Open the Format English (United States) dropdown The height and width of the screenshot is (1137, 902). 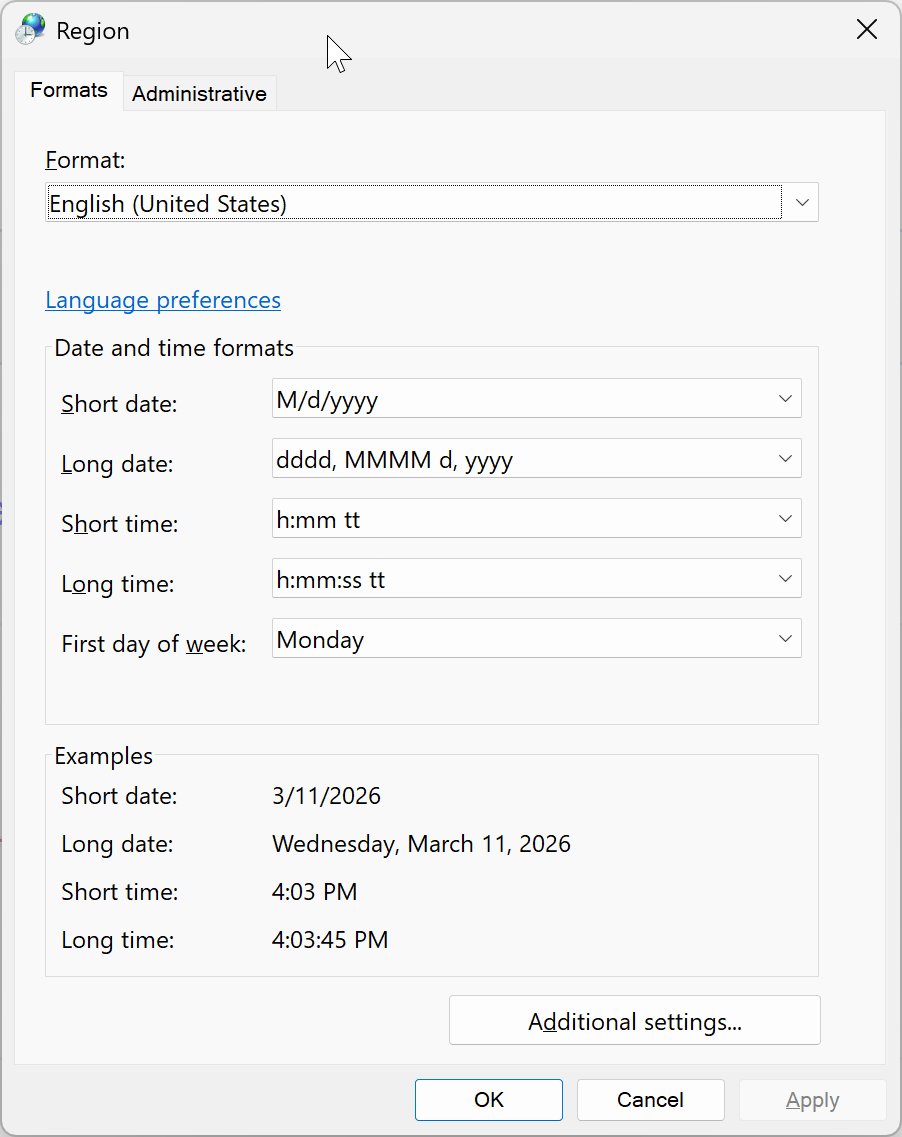(432, 203)
